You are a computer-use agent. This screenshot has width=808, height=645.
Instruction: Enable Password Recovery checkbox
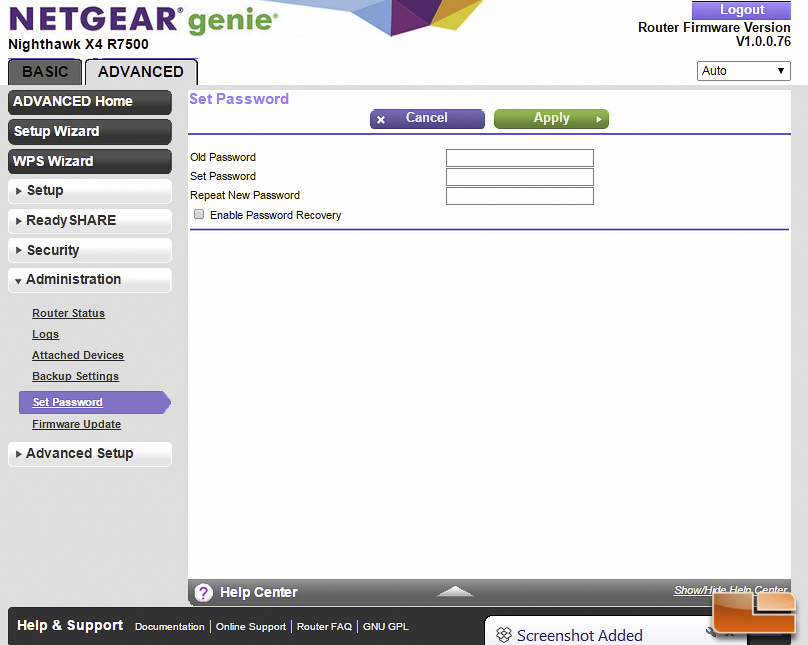pyautogui.click(x=199, y=214)
